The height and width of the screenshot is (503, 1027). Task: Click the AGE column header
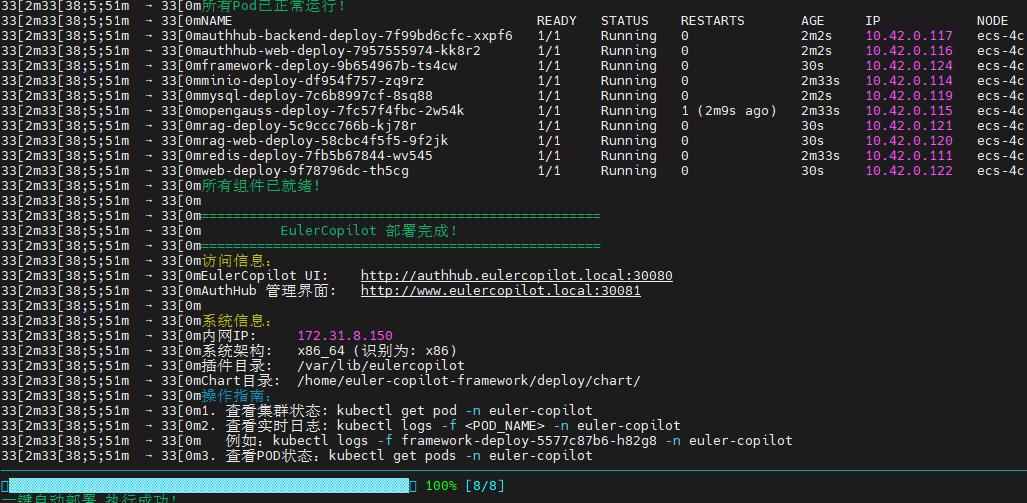(813, 20)
